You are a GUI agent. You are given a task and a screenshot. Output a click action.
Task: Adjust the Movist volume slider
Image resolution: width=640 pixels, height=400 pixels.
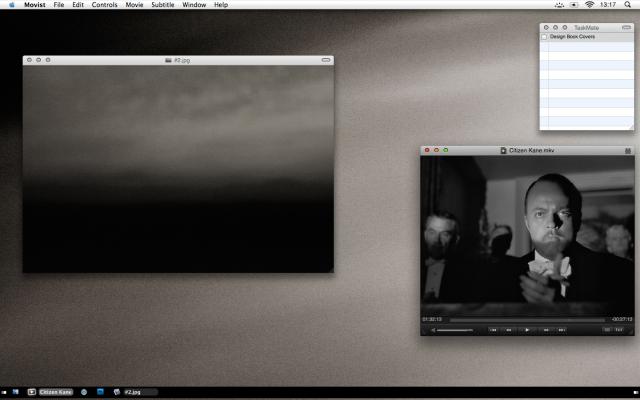pos(455,329)
